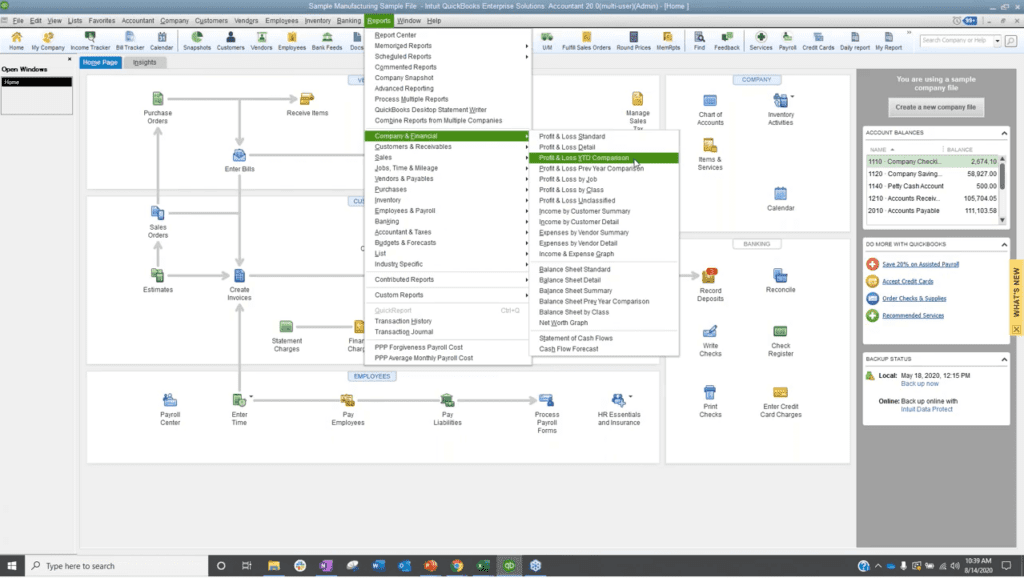Open the Check Register icon

780,340
